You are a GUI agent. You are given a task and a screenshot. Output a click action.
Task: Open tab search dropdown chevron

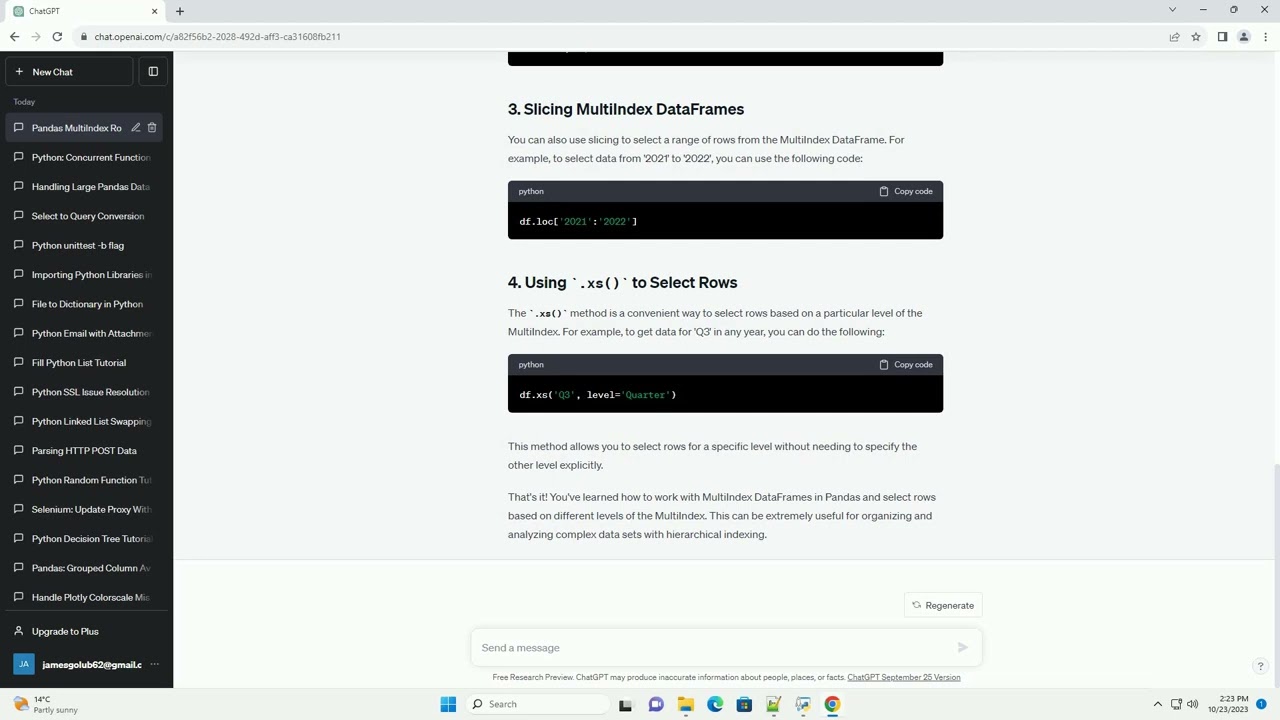1172,10
